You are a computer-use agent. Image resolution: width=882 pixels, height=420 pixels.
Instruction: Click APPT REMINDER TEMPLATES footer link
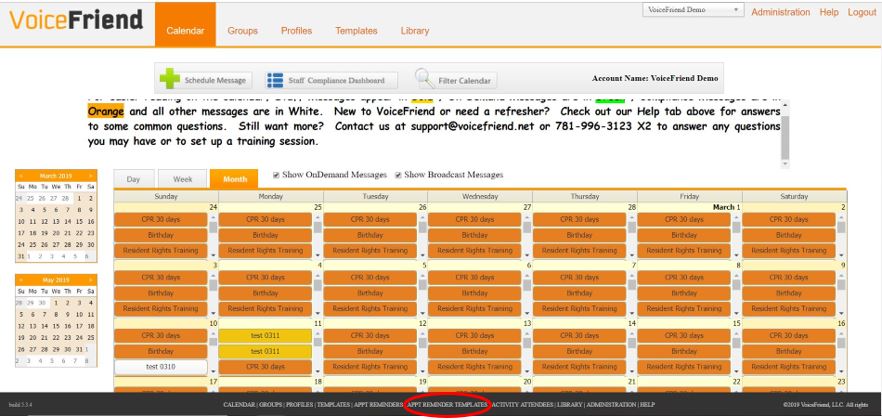tap(447, 404)
